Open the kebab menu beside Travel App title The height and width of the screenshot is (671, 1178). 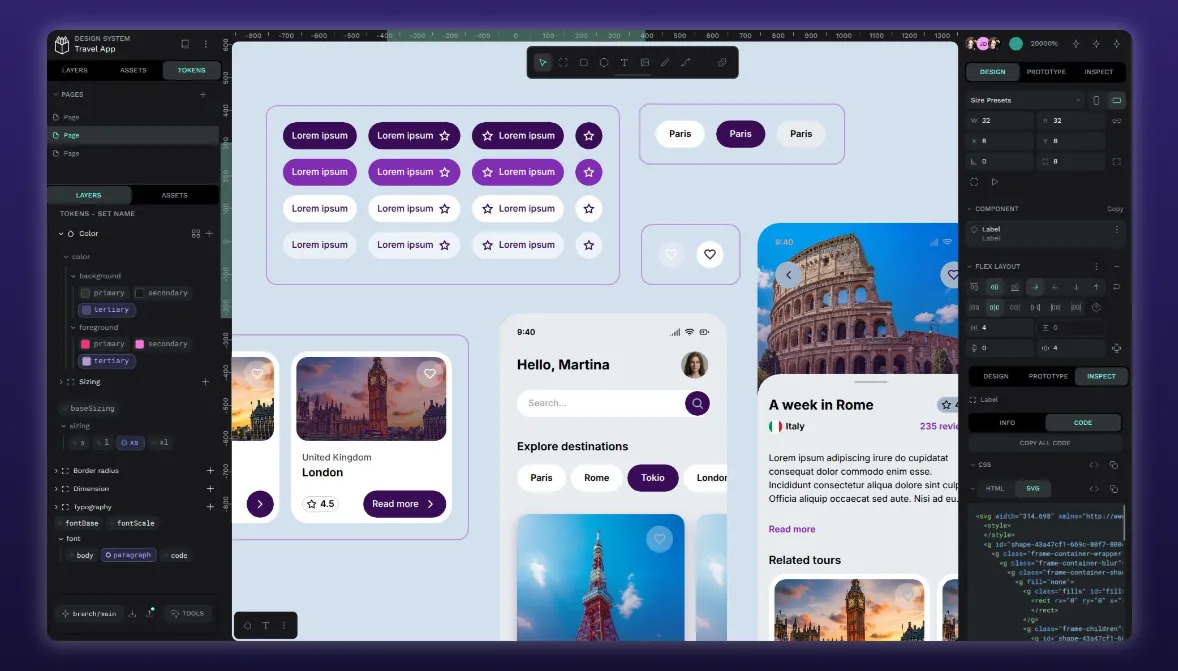point(206,44)
